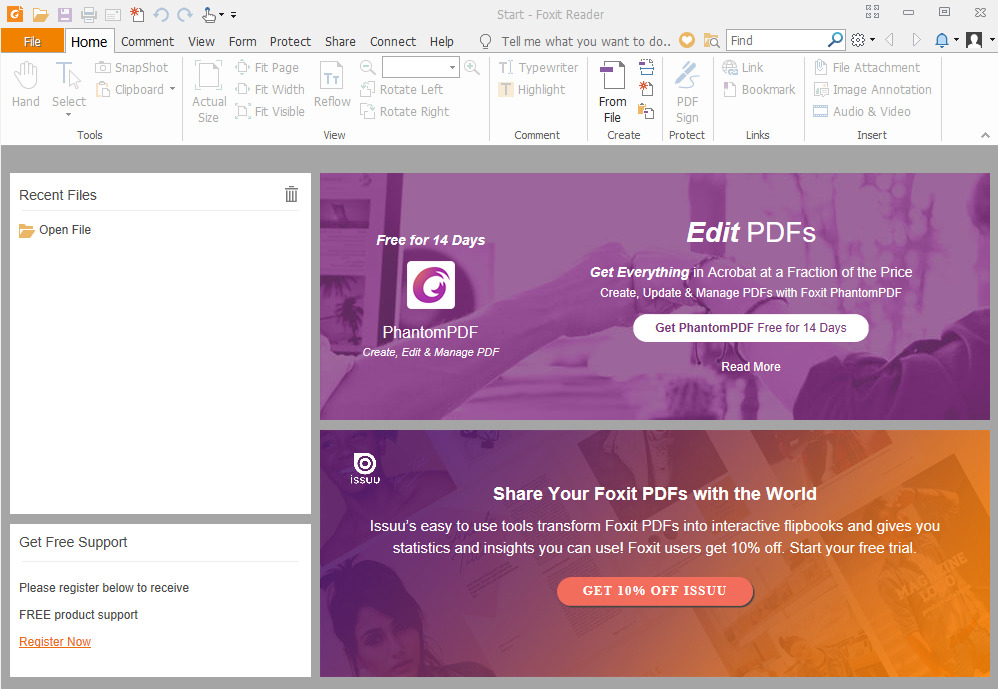Click the create PDF from clipboard icon
Image resolution: width=998 pixels, height=689 pixels.
pos(646,111)
